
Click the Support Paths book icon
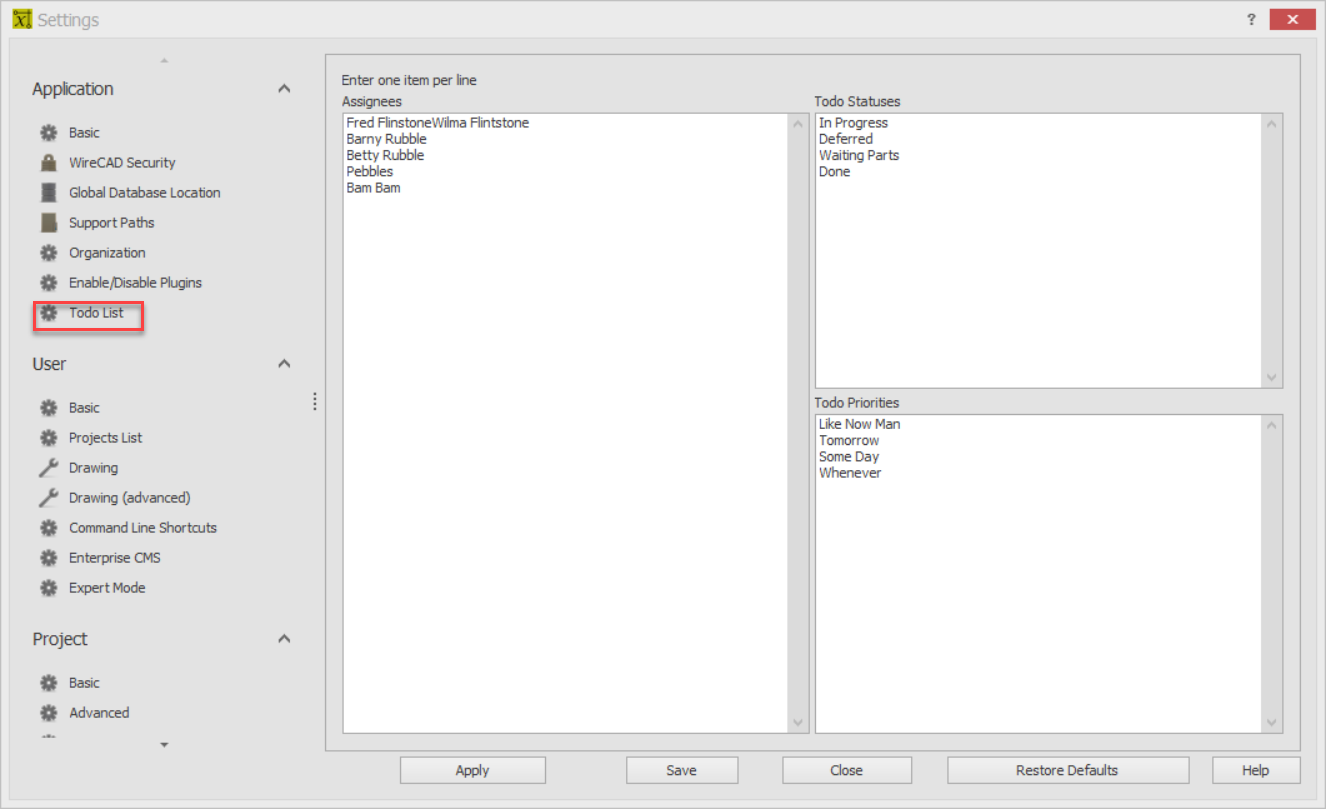tap(48, 222)
